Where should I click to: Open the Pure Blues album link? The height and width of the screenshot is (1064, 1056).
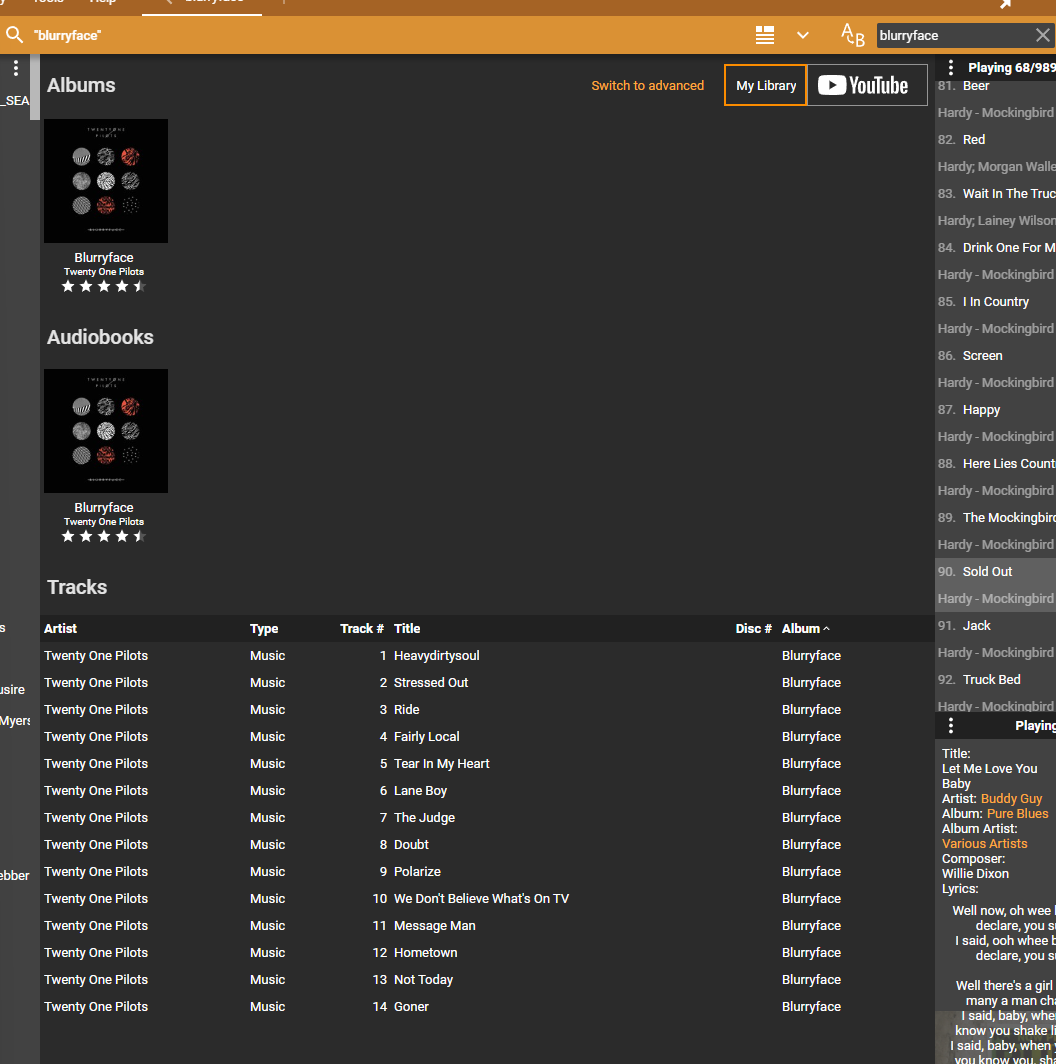point(1017,813)
